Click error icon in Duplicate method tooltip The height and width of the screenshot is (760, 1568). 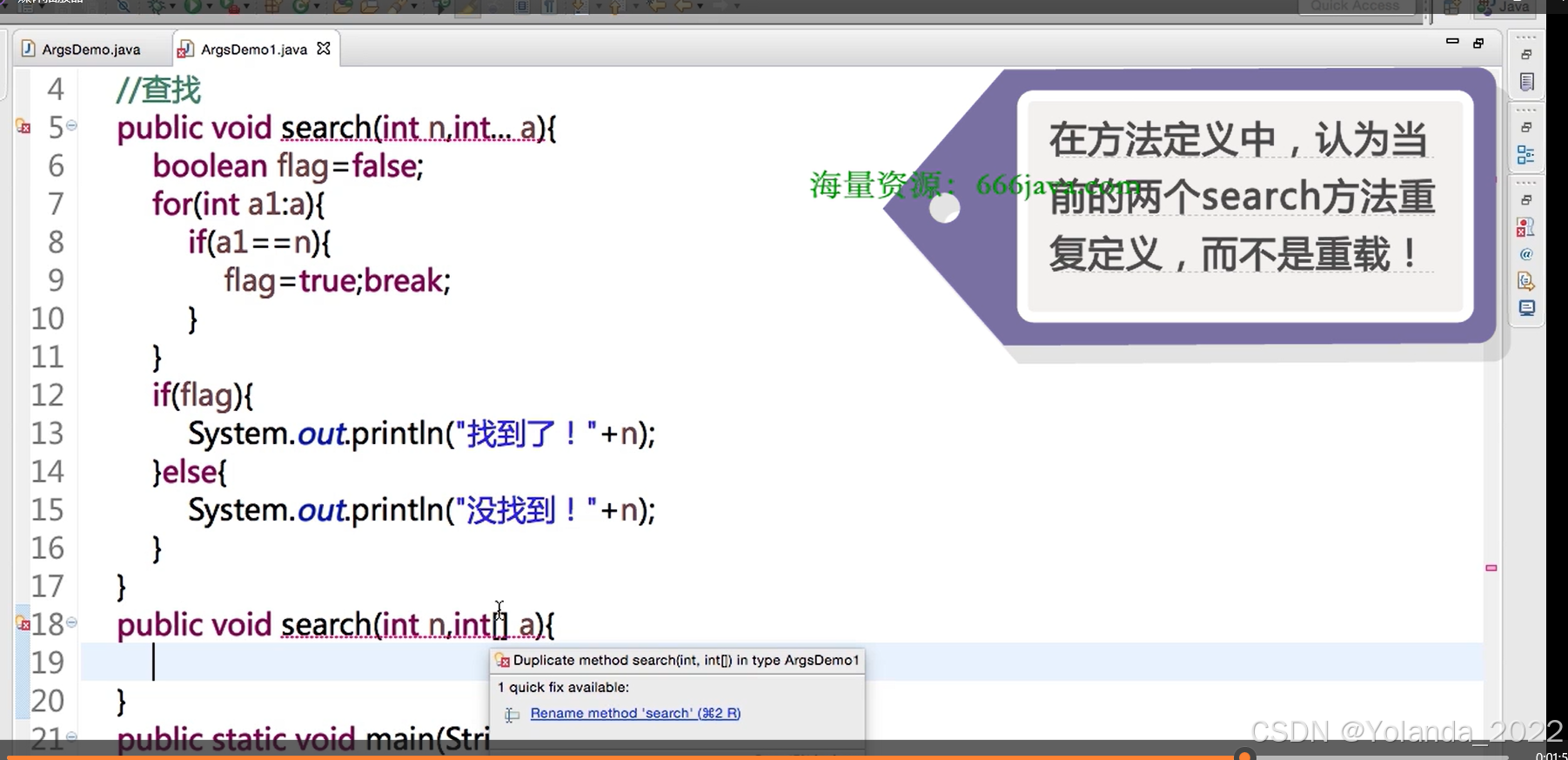coord(503,661)
